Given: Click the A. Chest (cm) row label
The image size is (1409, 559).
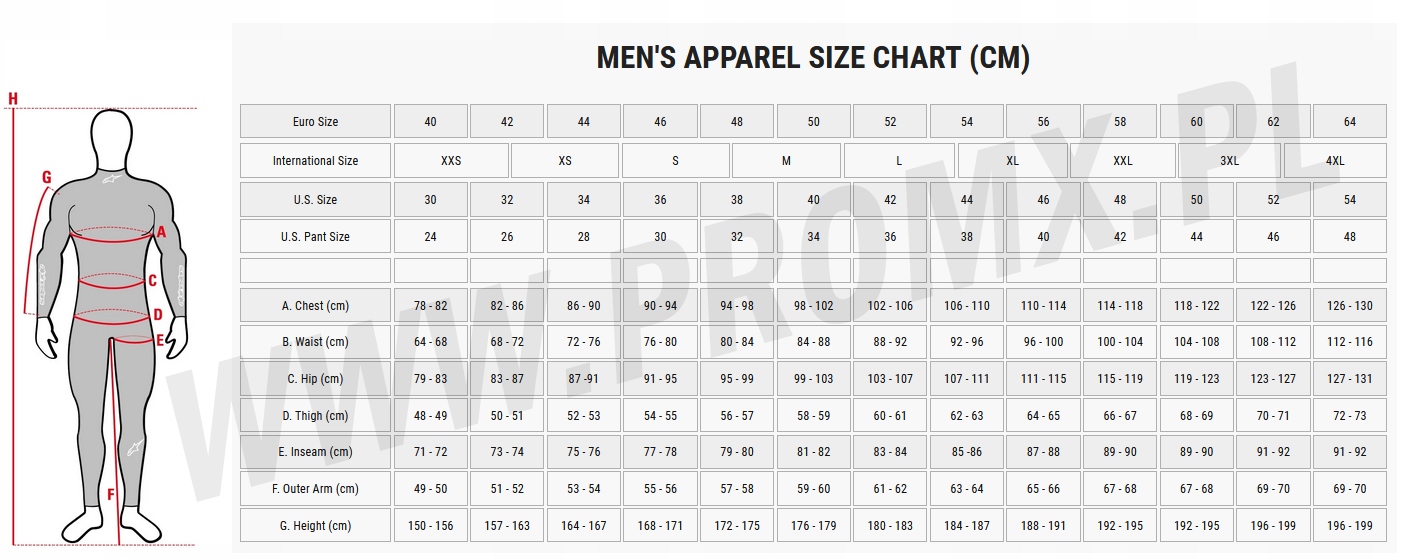Looking at the screenshot, I should (x=315, y=306).
